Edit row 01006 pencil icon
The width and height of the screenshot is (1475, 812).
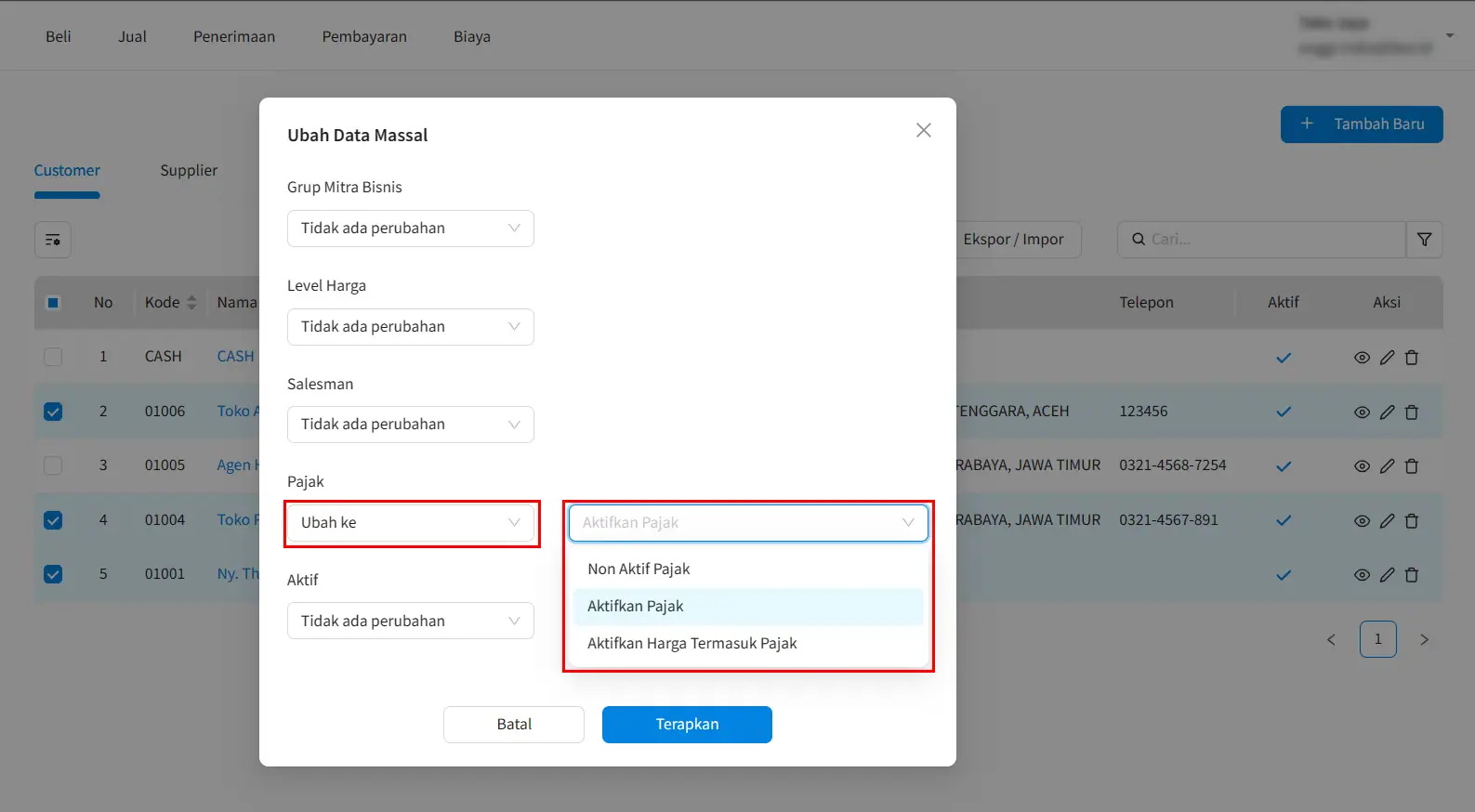(1387, 413)
